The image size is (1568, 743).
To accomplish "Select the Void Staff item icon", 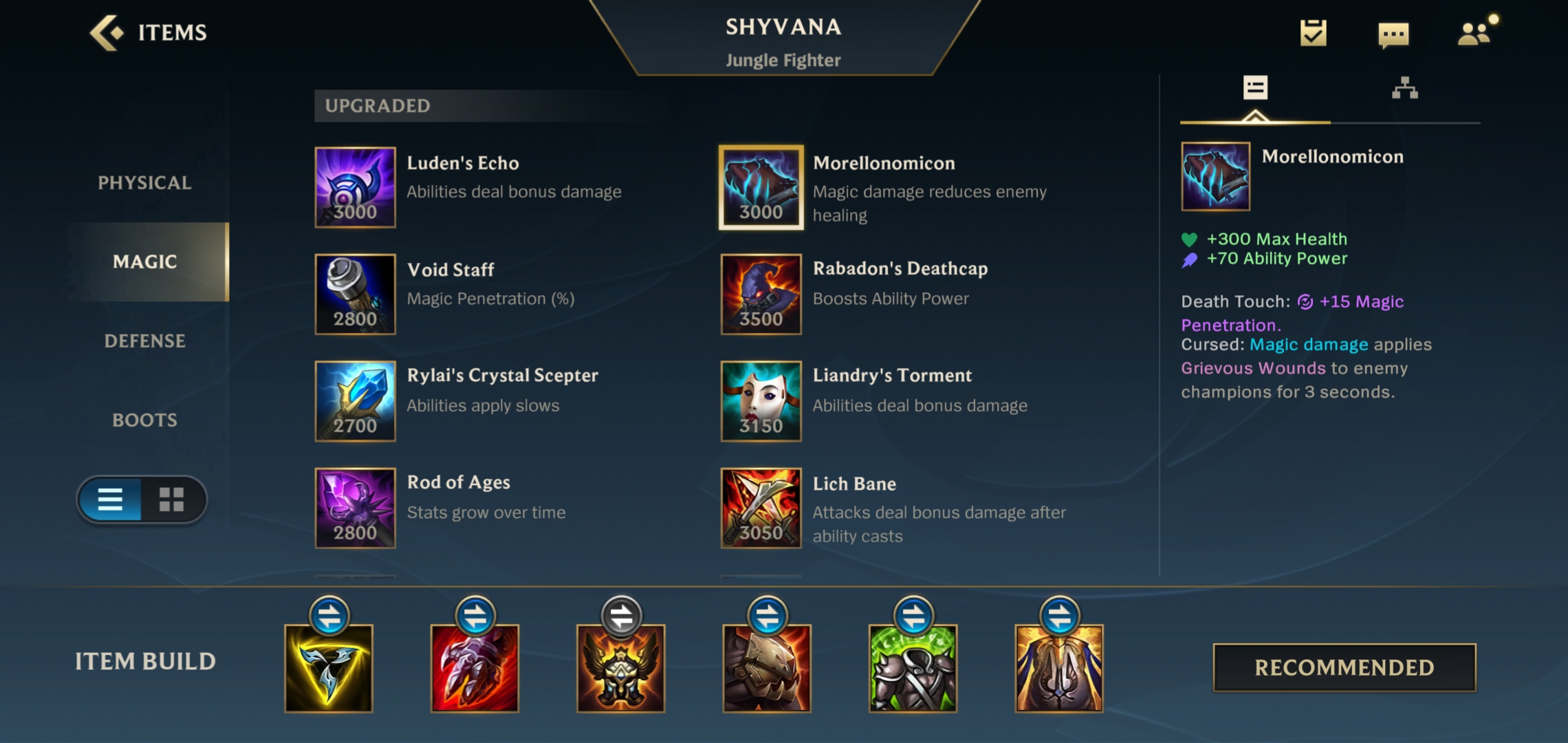I will 355,294.
